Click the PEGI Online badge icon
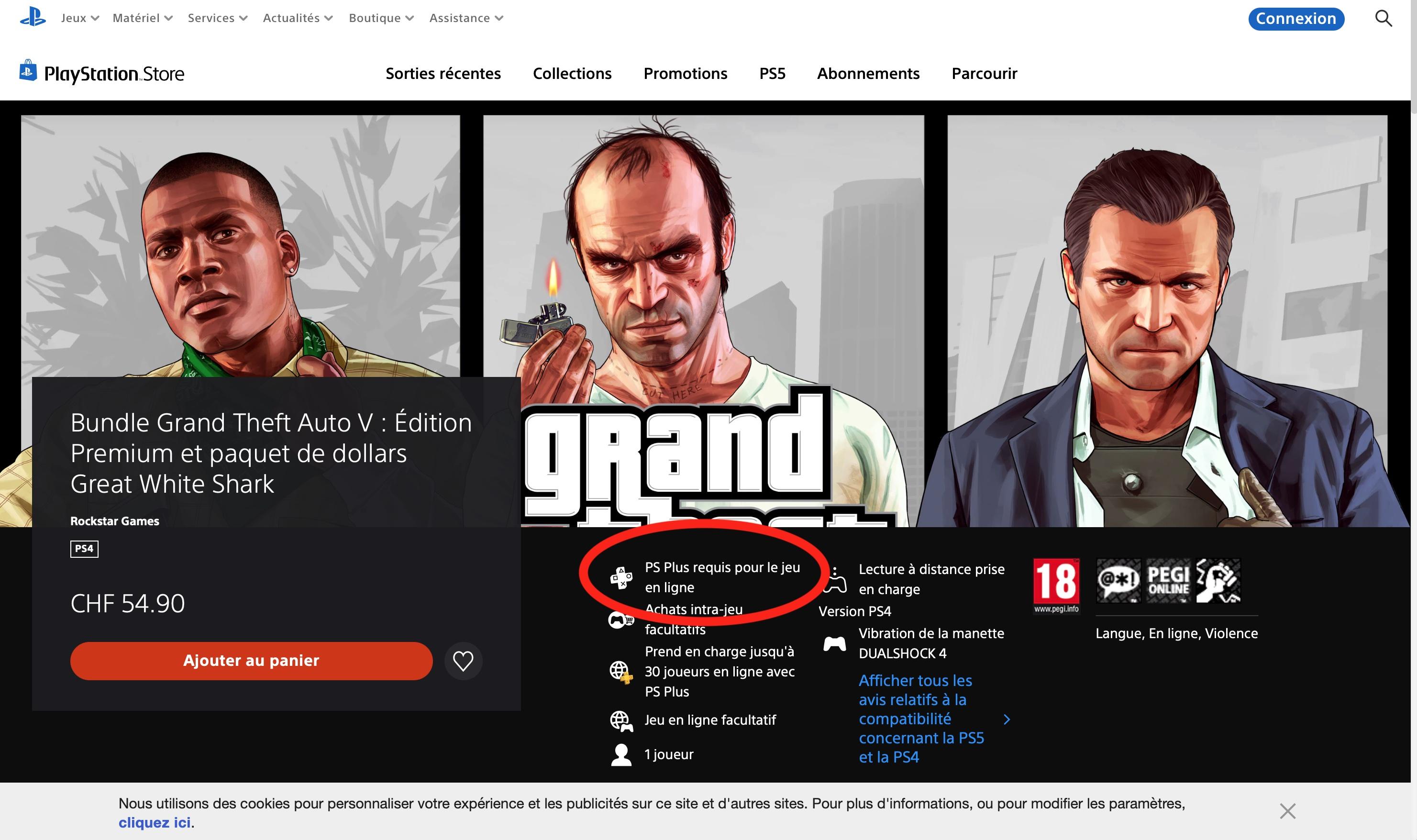The width and height of the screenshot is (1417, 840). pos(1168,581)
